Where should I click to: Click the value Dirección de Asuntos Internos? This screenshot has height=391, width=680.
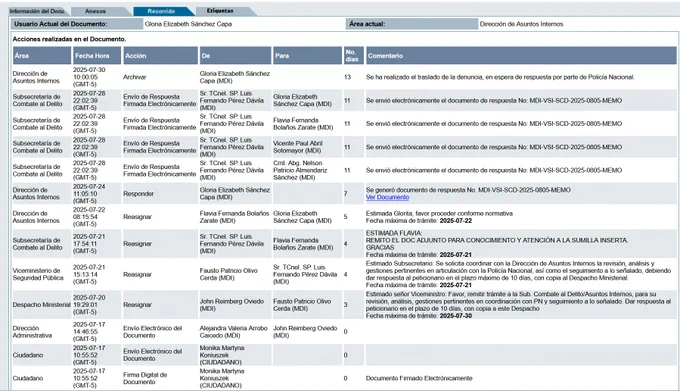tap(521, 24)
